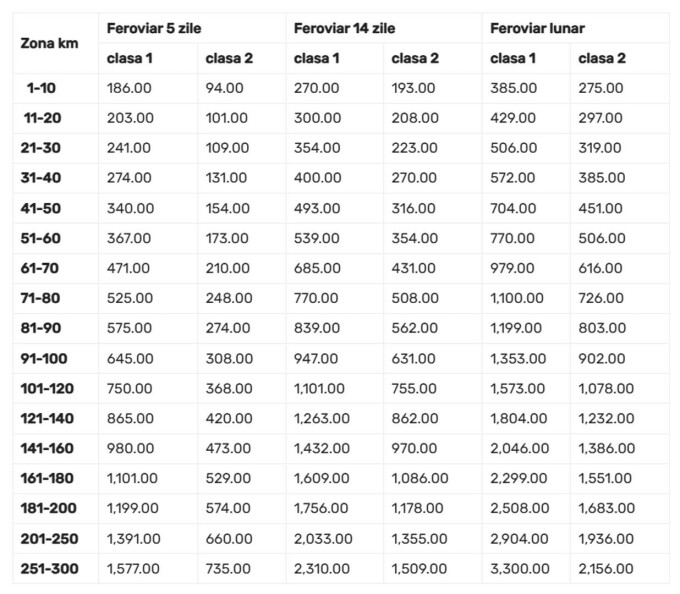Select the 94.00 price cell
The width and height of the screenshot is (680, 594).
click(x=224, y=88)
